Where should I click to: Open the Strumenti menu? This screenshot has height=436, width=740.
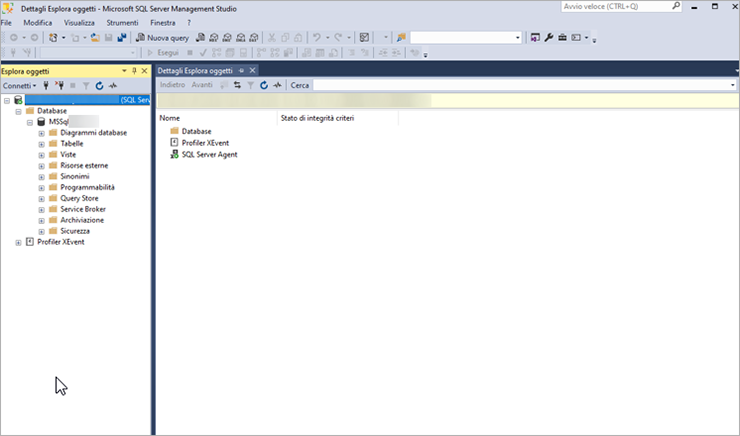point(122,23)
